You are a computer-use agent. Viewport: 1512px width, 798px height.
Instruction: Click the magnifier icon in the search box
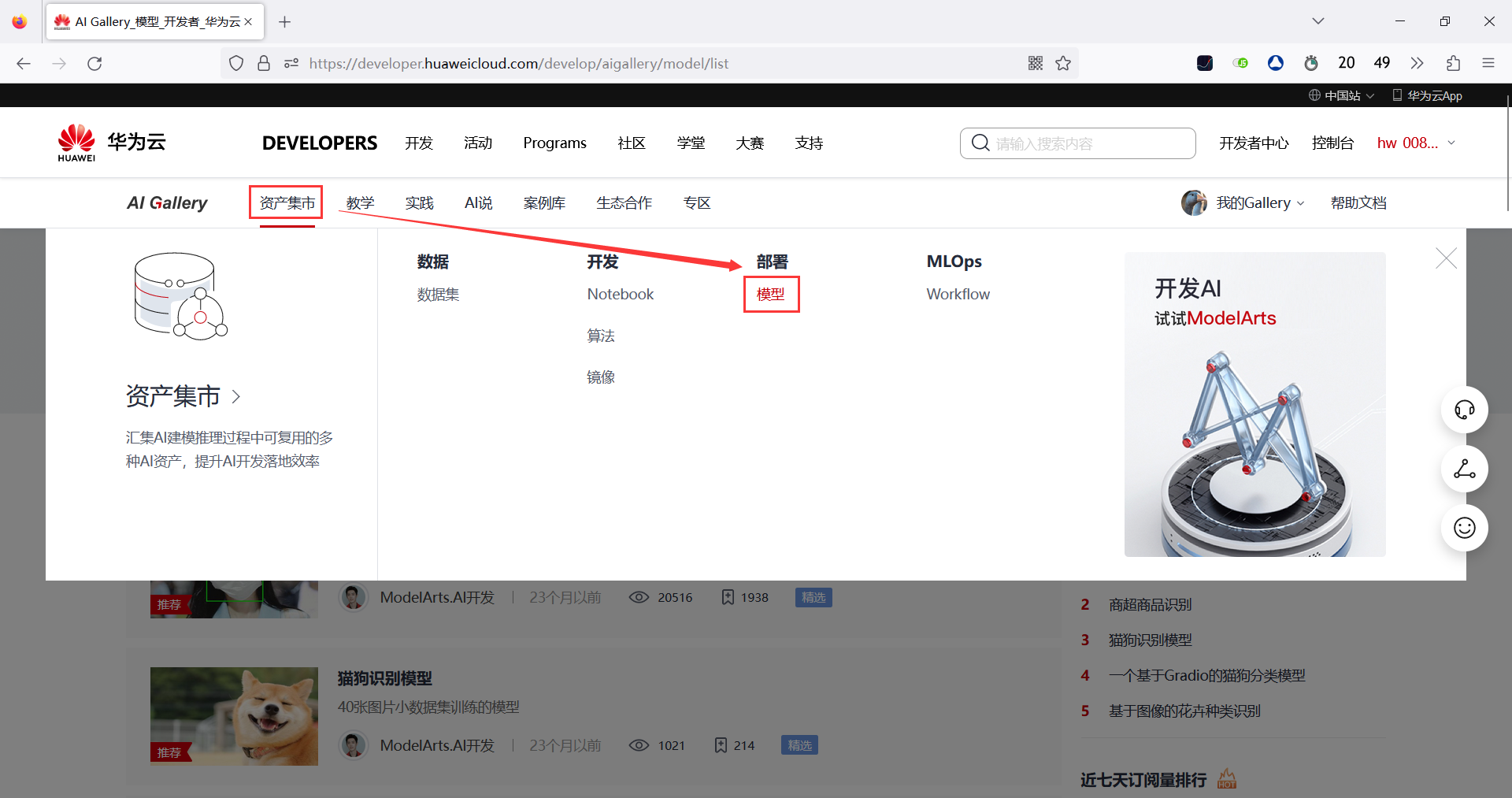pyautogui.click(x=980, y=143)
